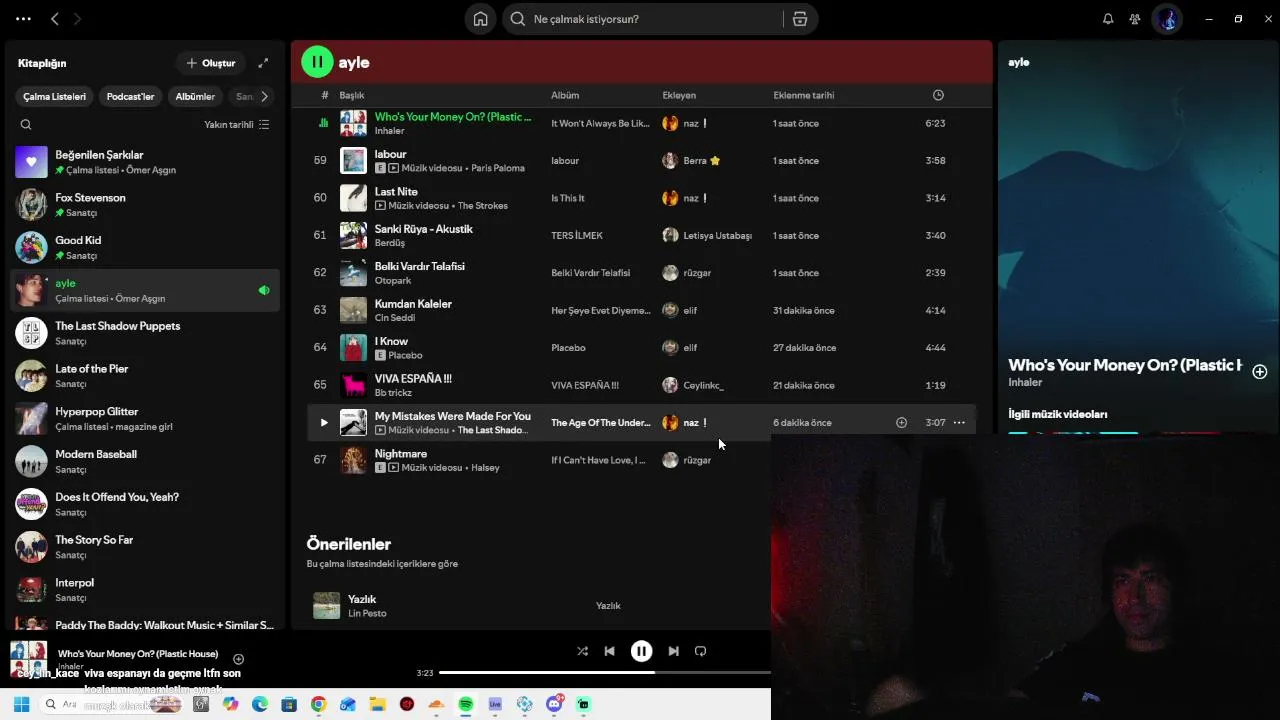This screenshot has height=720, width=1280.
Task: Open Friend Activity icon in top bar
Action: pos(1135,19)
